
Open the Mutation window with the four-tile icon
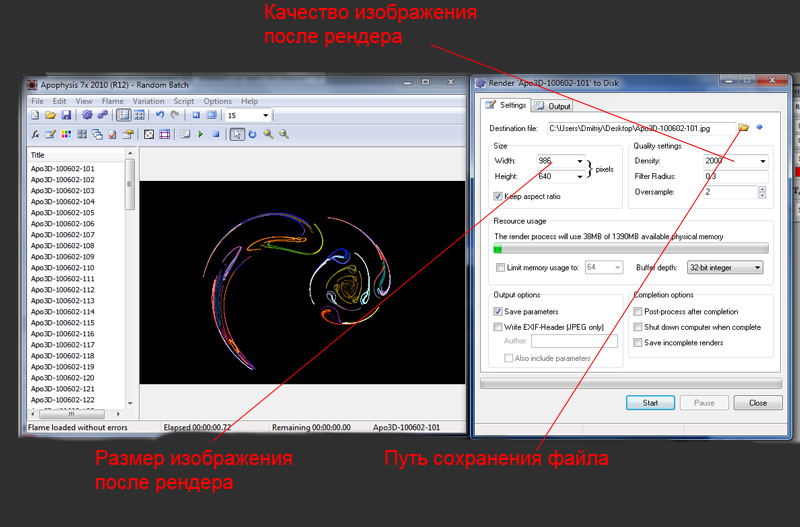(82, 135)
